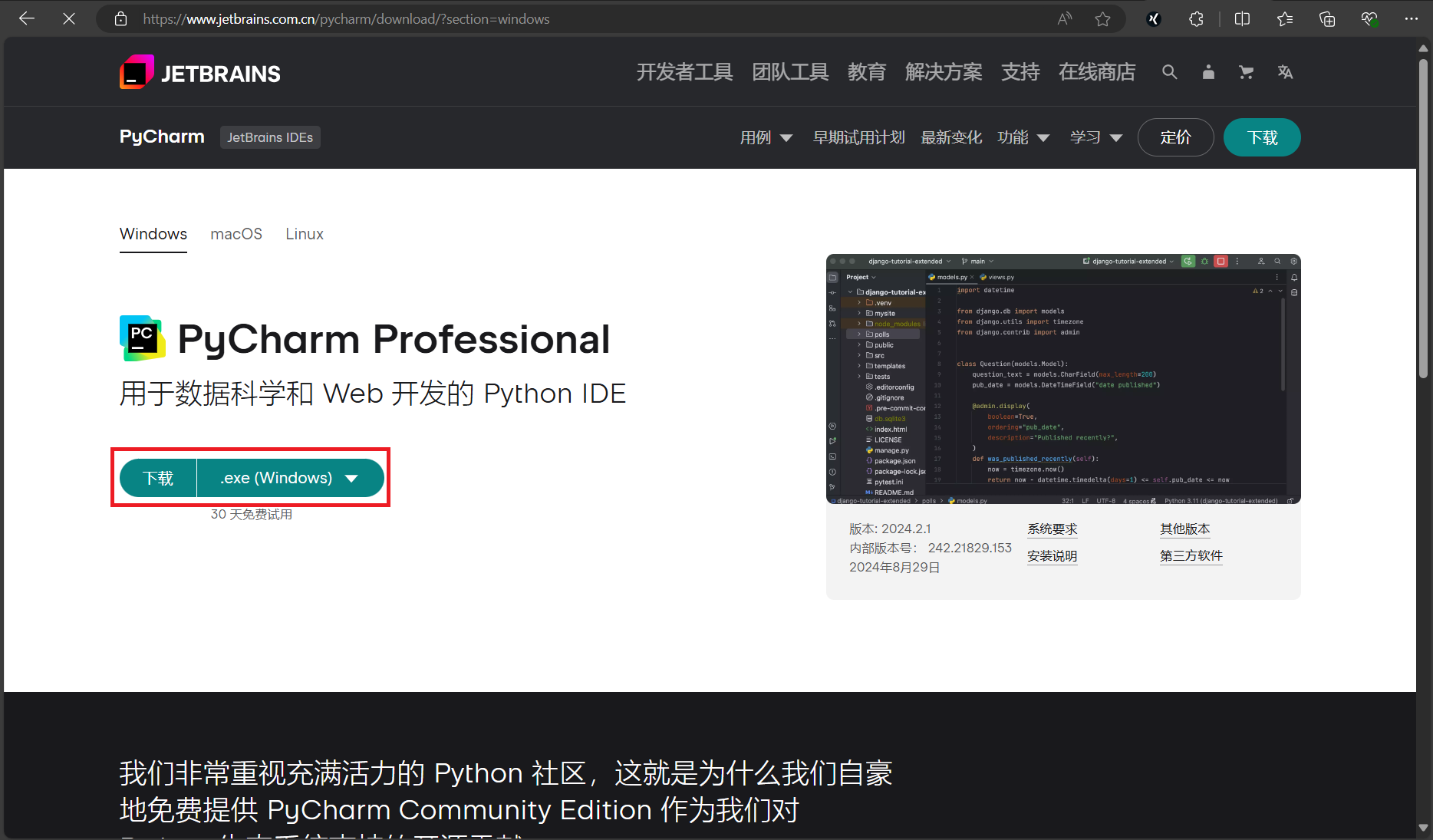Click the teal 下载 button in navigation bar

(1262, 137)
